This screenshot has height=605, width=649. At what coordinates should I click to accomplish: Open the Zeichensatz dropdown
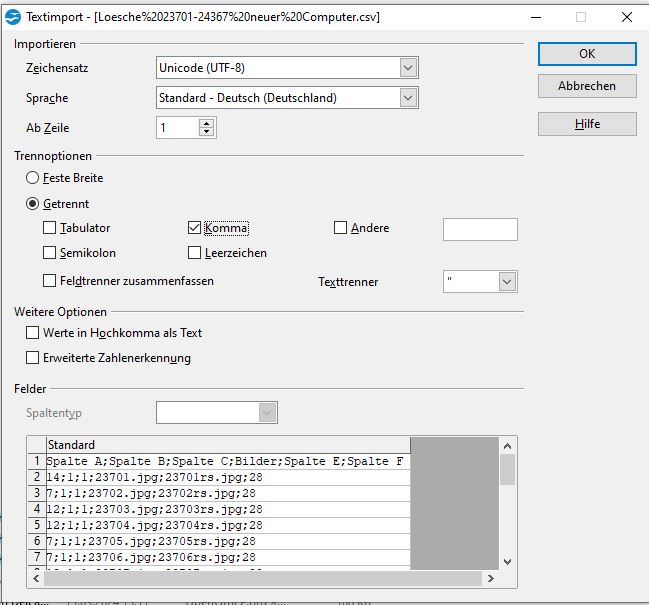click(x=407, y=68)
